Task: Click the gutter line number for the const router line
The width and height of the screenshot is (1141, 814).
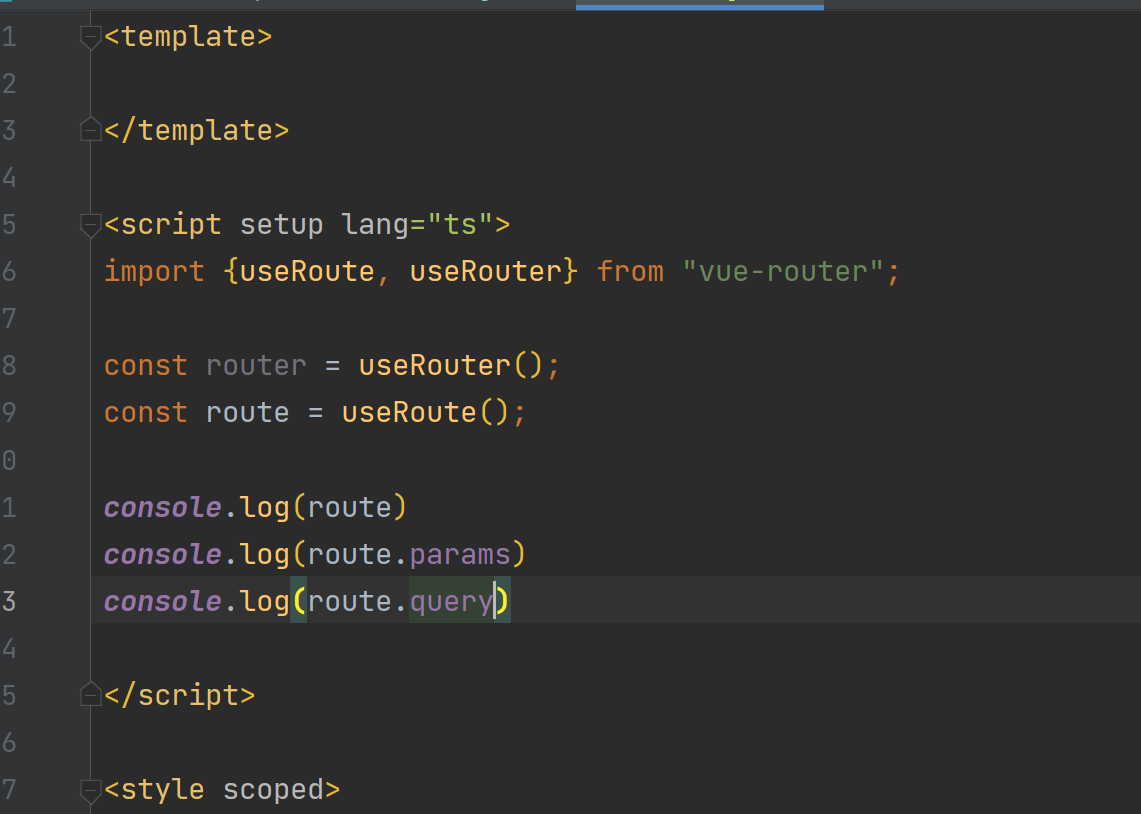Action: (x=9, y=366)
